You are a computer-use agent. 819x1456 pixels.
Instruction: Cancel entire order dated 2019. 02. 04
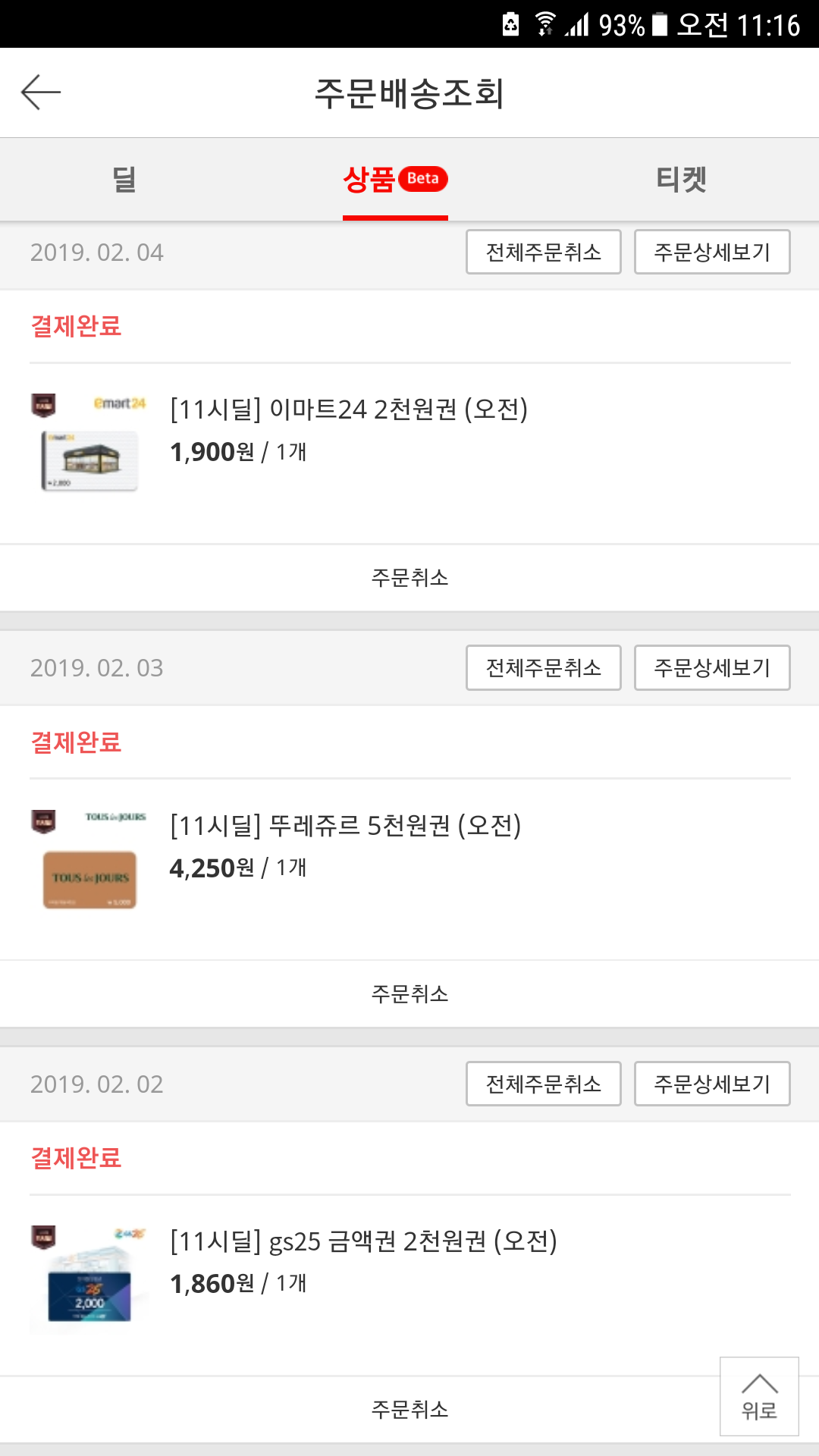543,252
